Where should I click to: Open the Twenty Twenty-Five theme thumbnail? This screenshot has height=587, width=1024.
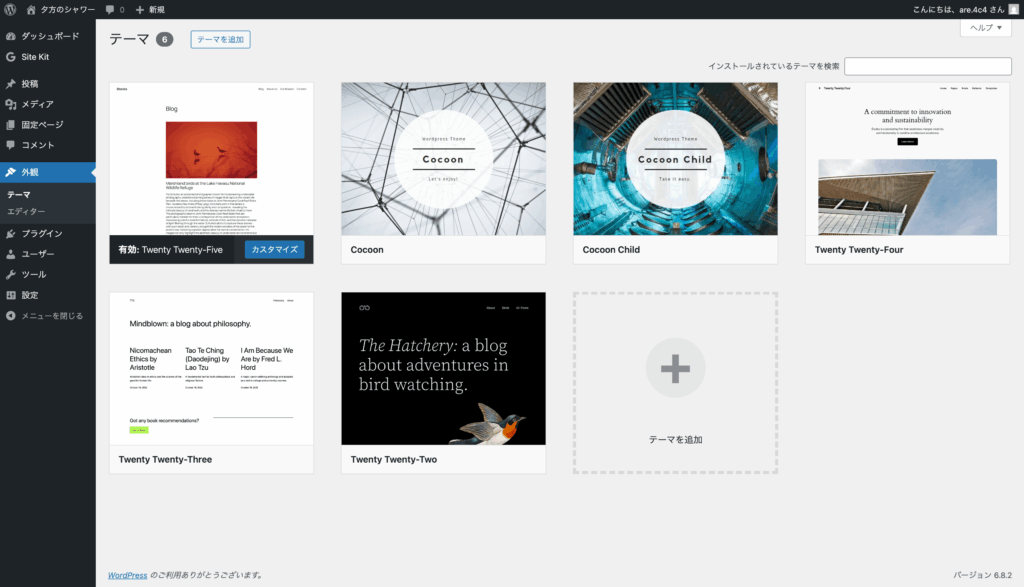pos(212,159)
